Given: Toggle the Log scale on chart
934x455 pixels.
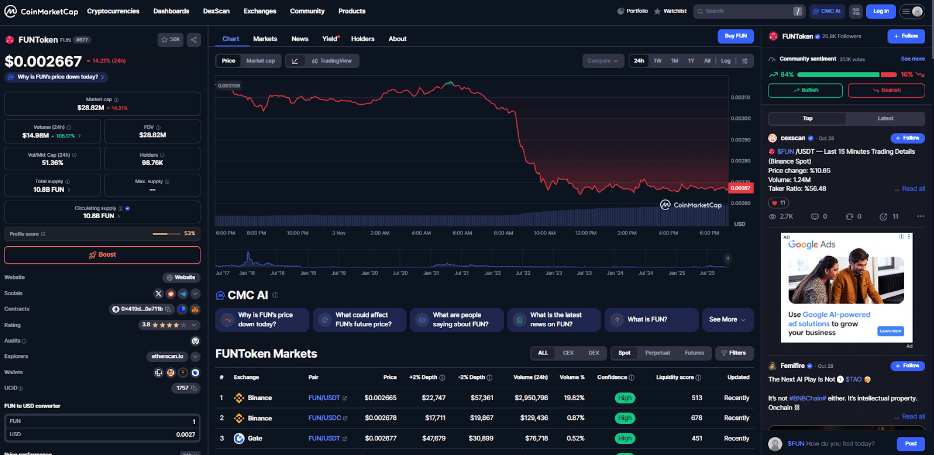Looking at the screenshot, I should (x=725, y=61).
